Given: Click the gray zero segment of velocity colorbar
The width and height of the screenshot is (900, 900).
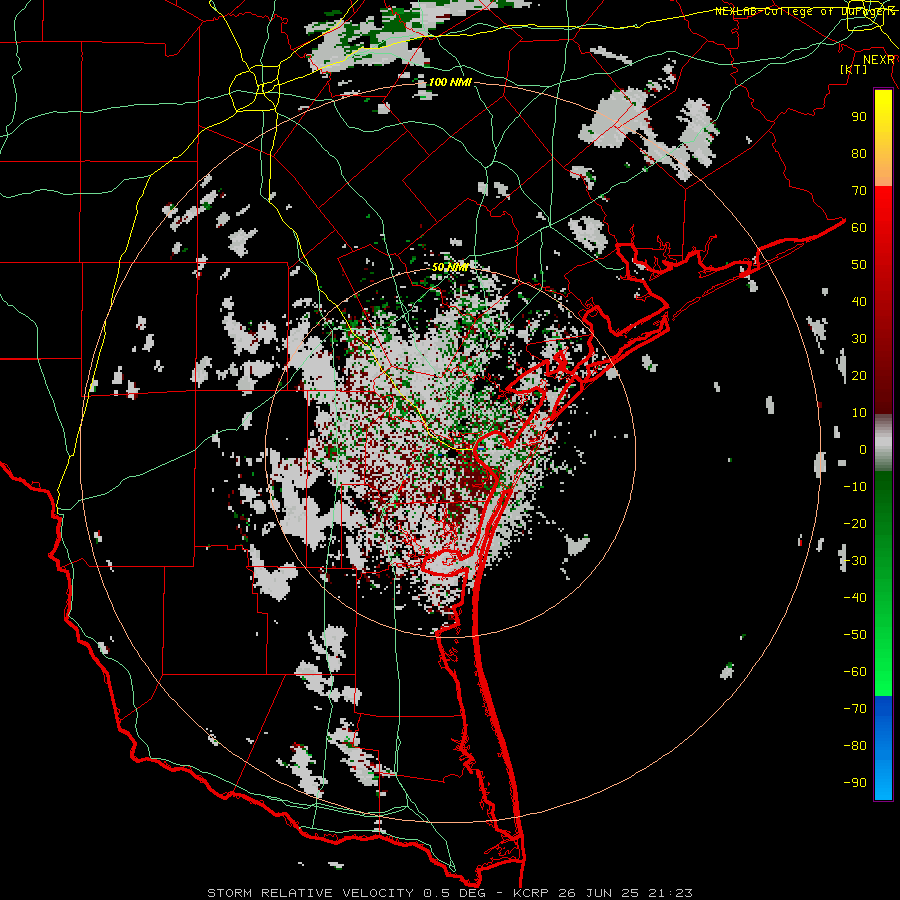Looking at the screenshot, I should 883,443.
